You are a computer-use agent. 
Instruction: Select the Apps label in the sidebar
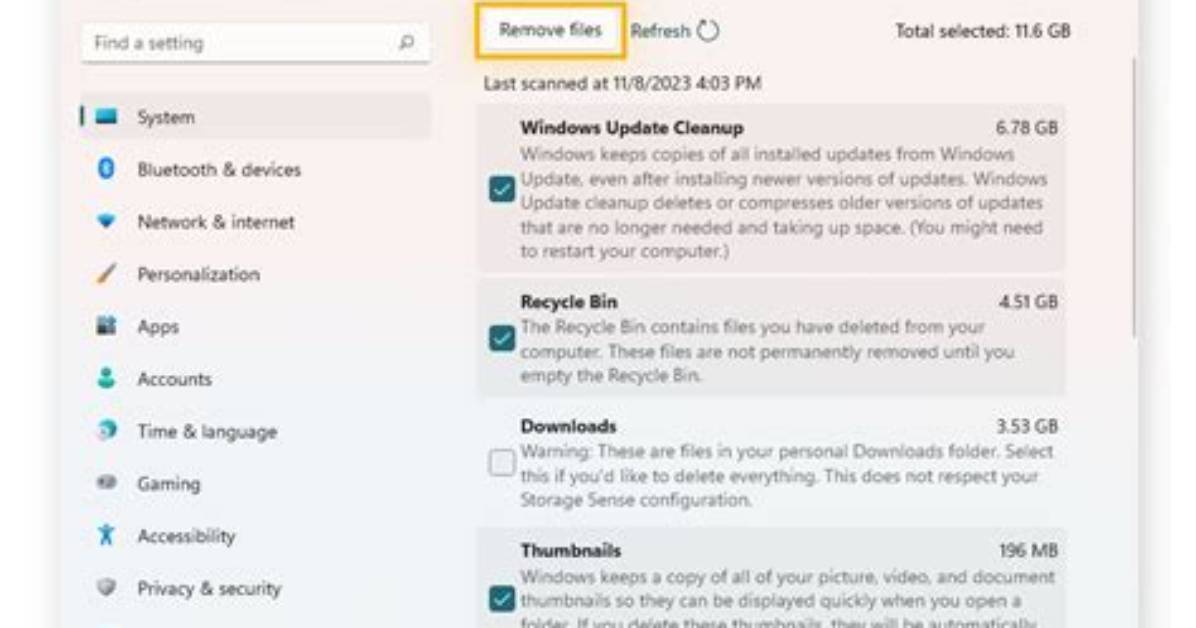click(158, 327)
